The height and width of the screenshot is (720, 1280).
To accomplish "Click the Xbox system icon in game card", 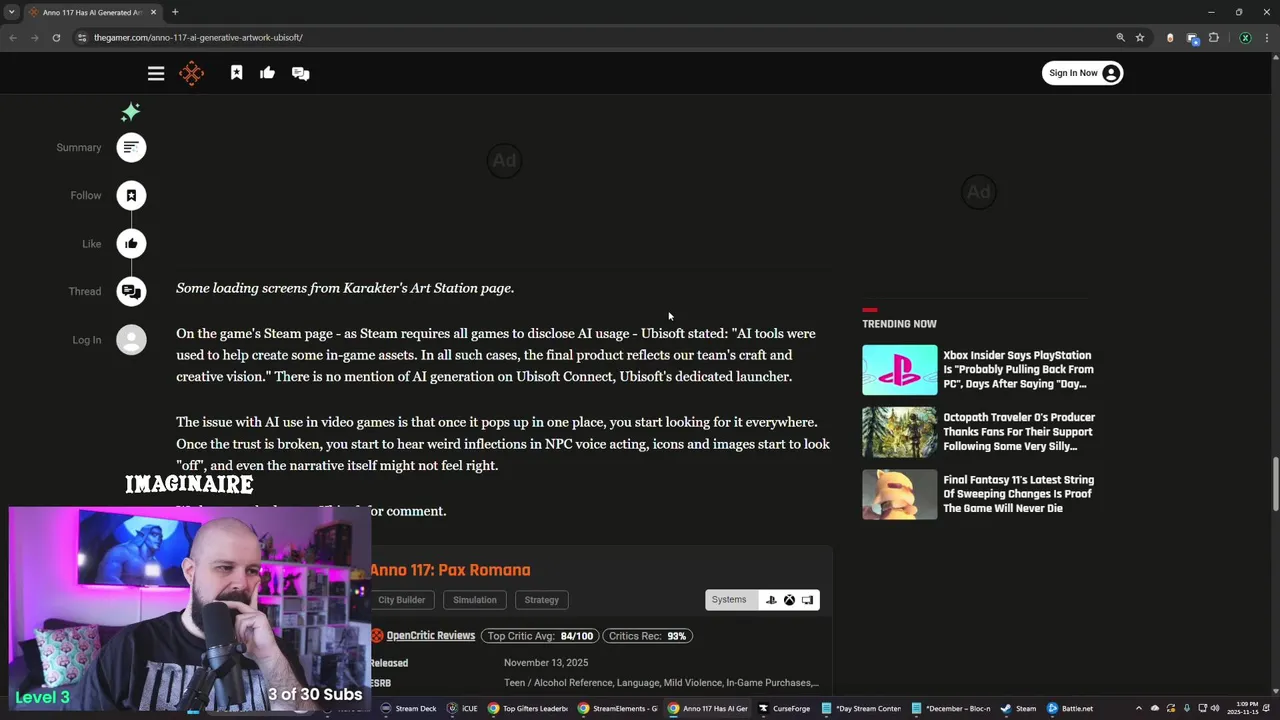I will (x=789, y=600).
